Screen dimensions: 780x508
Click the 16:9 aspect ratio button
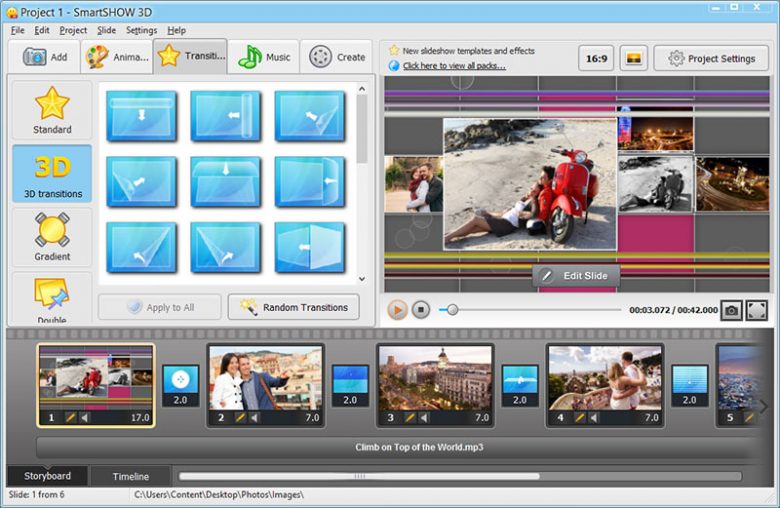596,58
